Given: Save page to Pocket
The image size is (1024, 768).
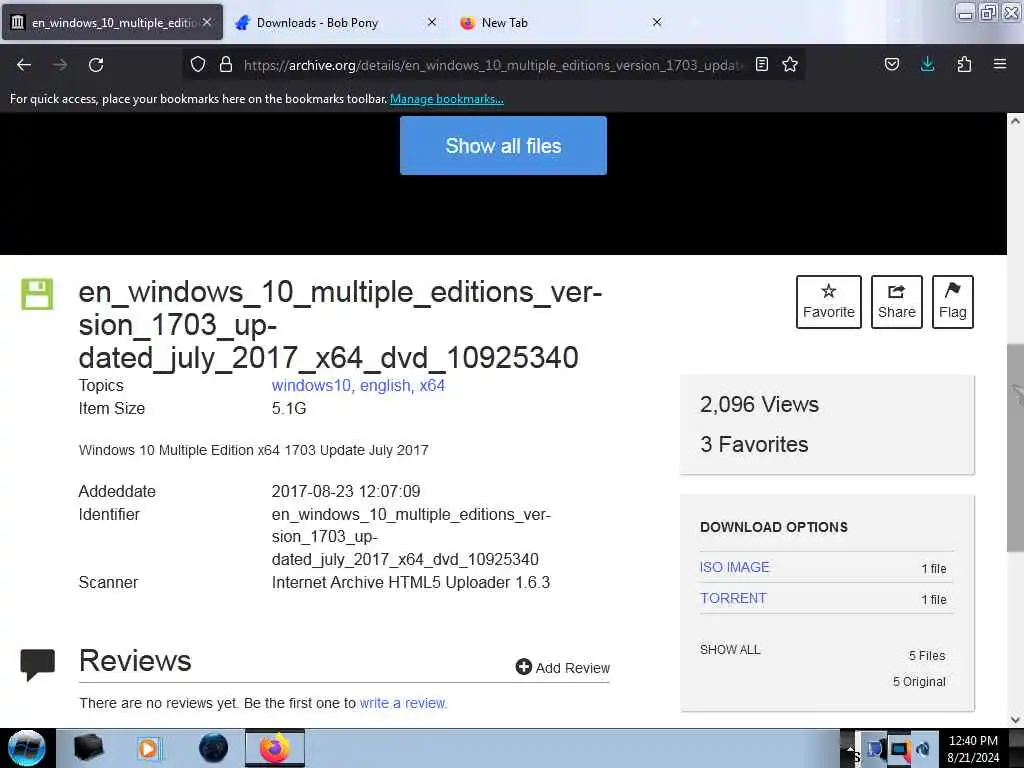Looking at the screenshot, I should coord(891,64).
